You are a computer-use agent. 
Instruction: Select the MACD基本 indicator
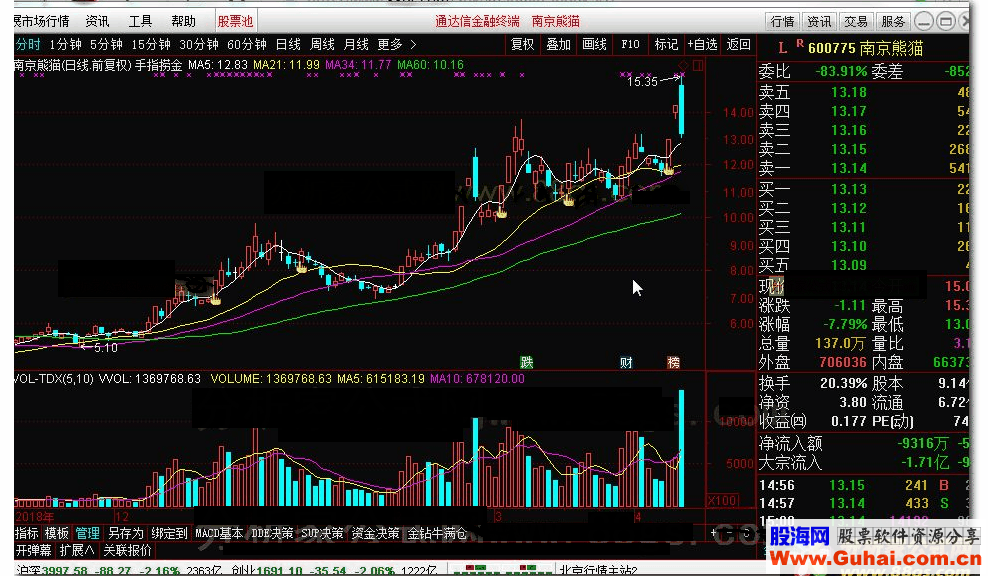(x=219, y=533)
